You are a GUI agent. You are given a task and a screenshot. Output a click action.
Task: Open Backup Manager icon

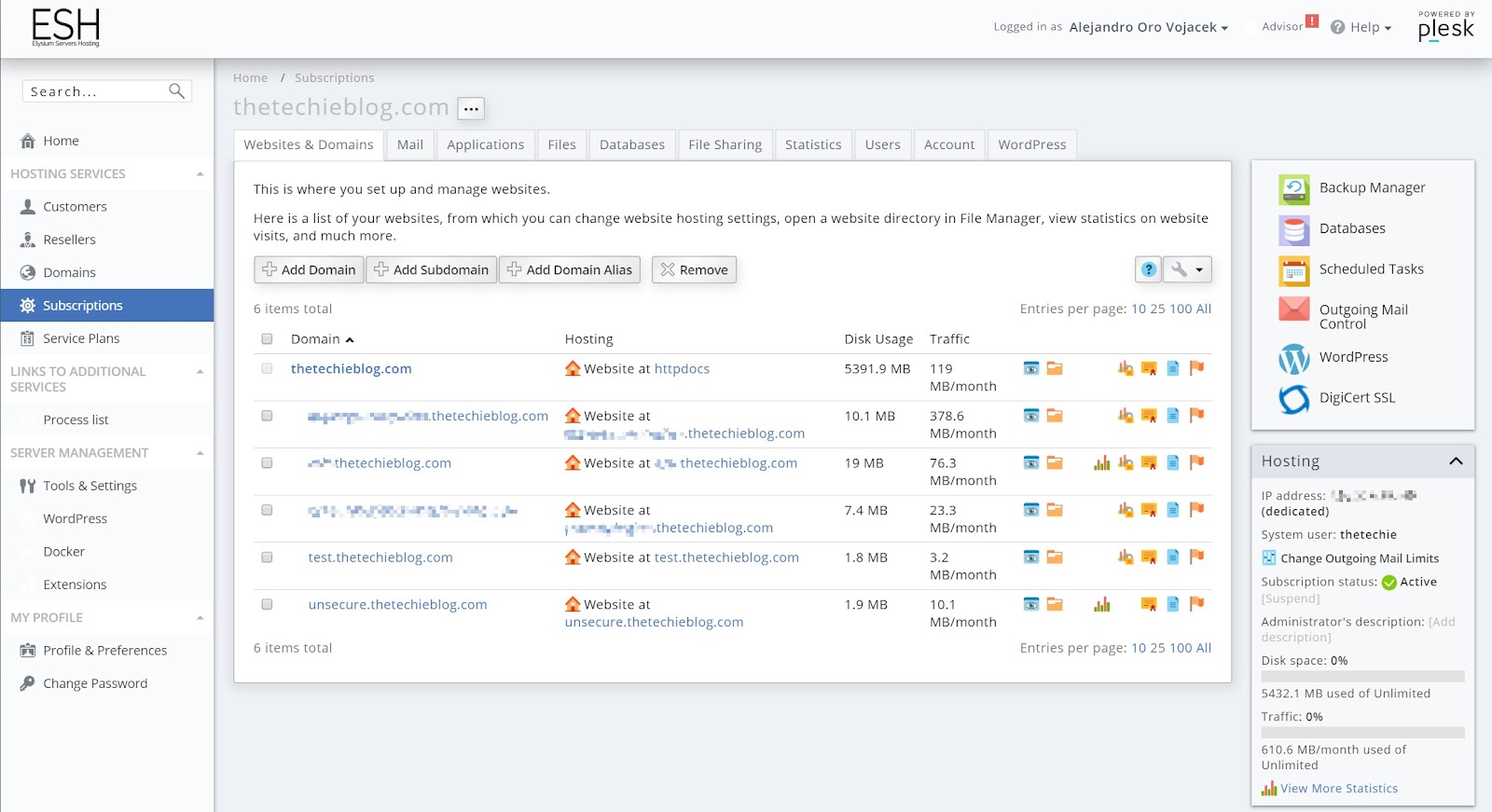pos(1294,189)
